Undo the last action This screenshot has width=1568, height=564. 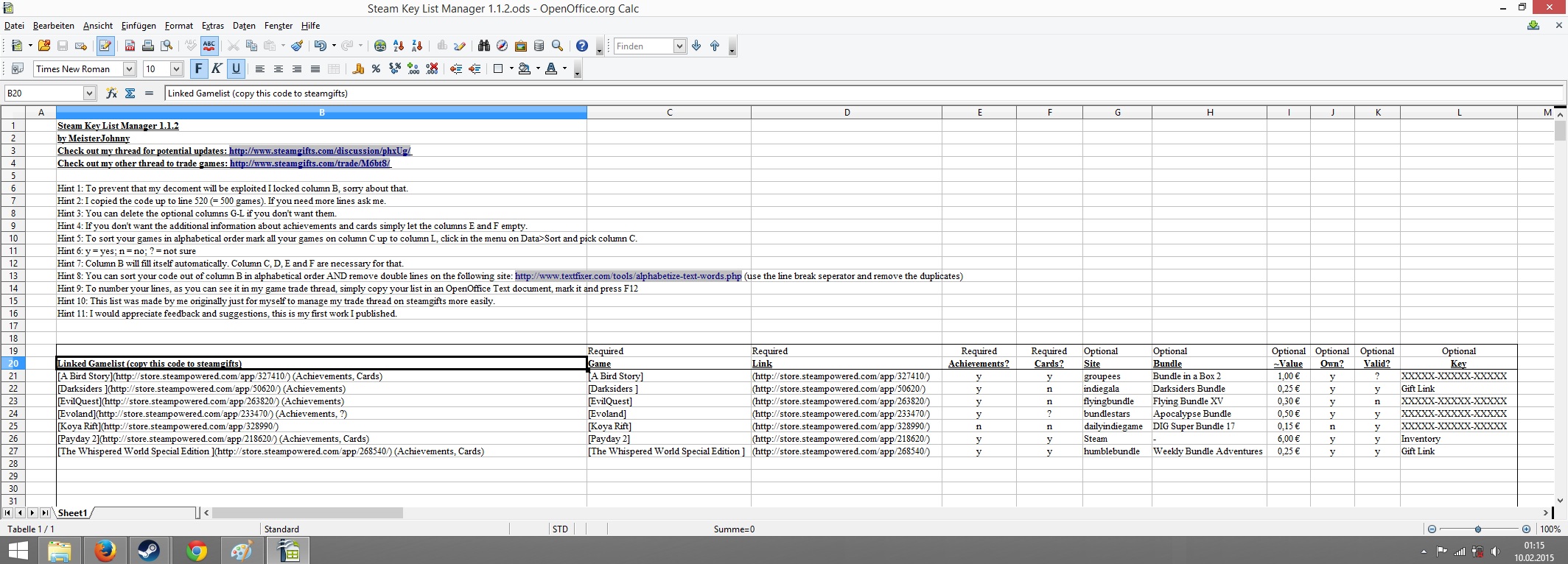320,46
